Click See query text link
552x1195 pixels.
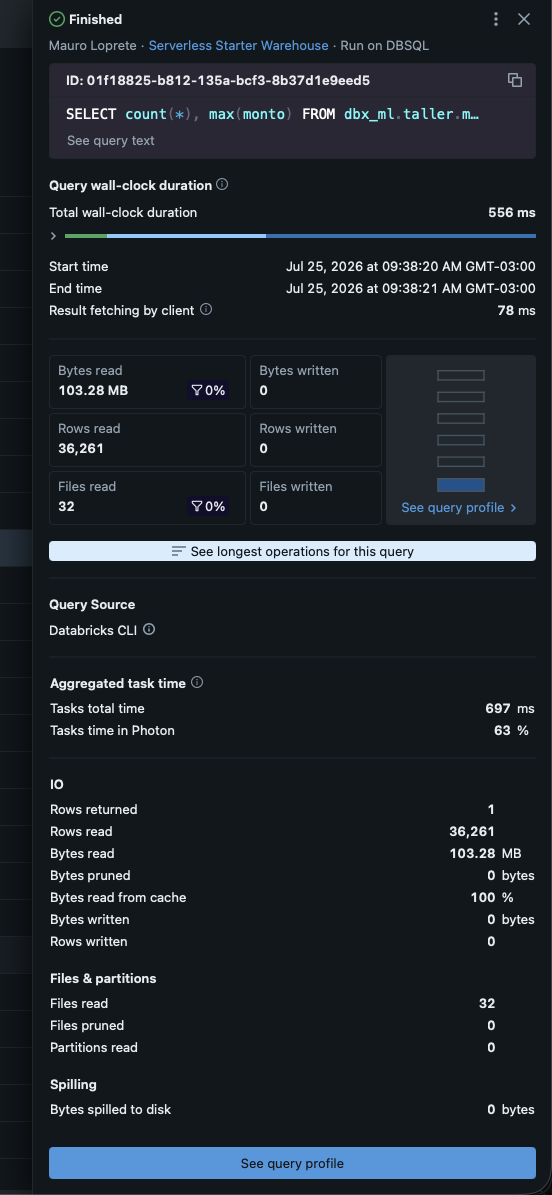(111, 140)
